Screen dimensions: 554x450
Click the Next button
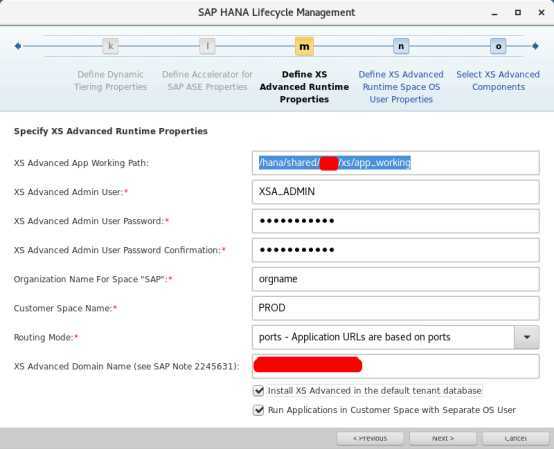point(443,438)
